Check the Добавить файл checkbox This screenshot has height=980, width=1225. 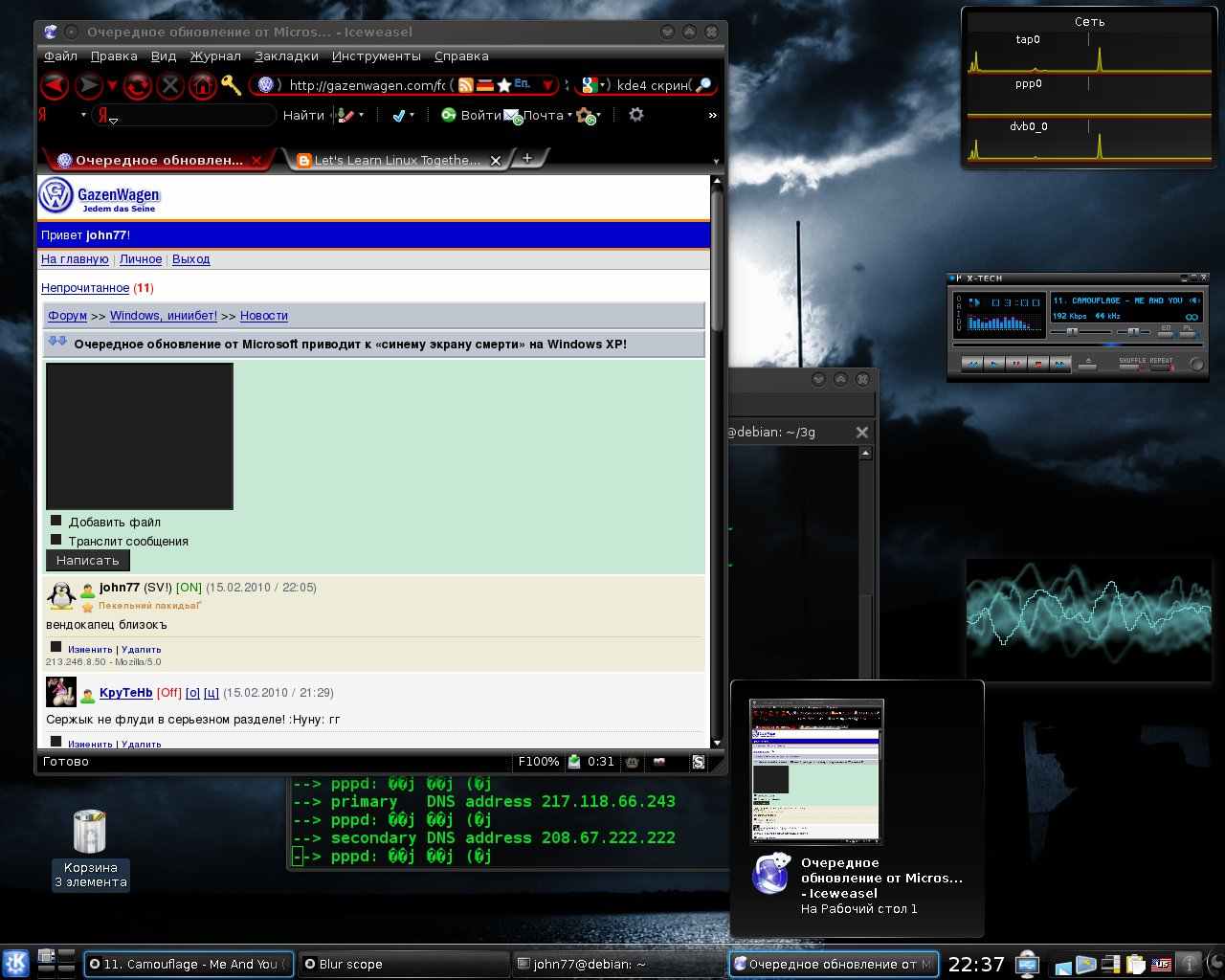click(x=56, y=521)
